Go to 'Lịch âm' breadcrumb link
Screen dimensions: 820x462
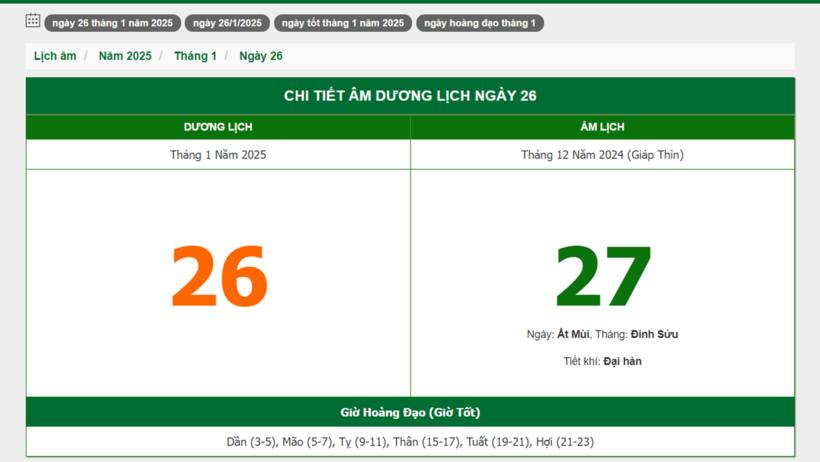(x=55, y=56)
